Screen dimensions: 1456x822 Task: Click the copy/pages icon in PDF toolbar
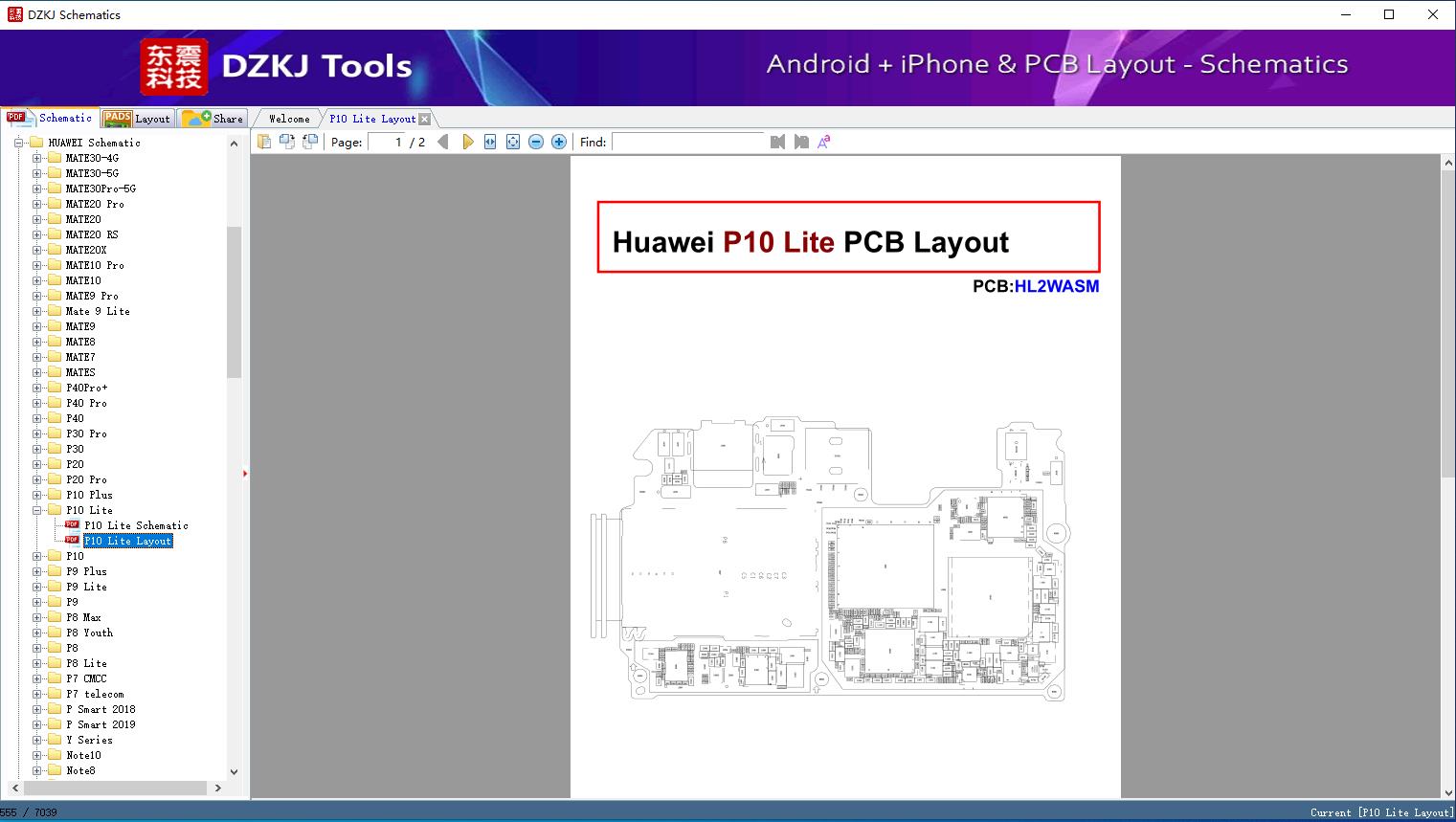tap(263, 142)
